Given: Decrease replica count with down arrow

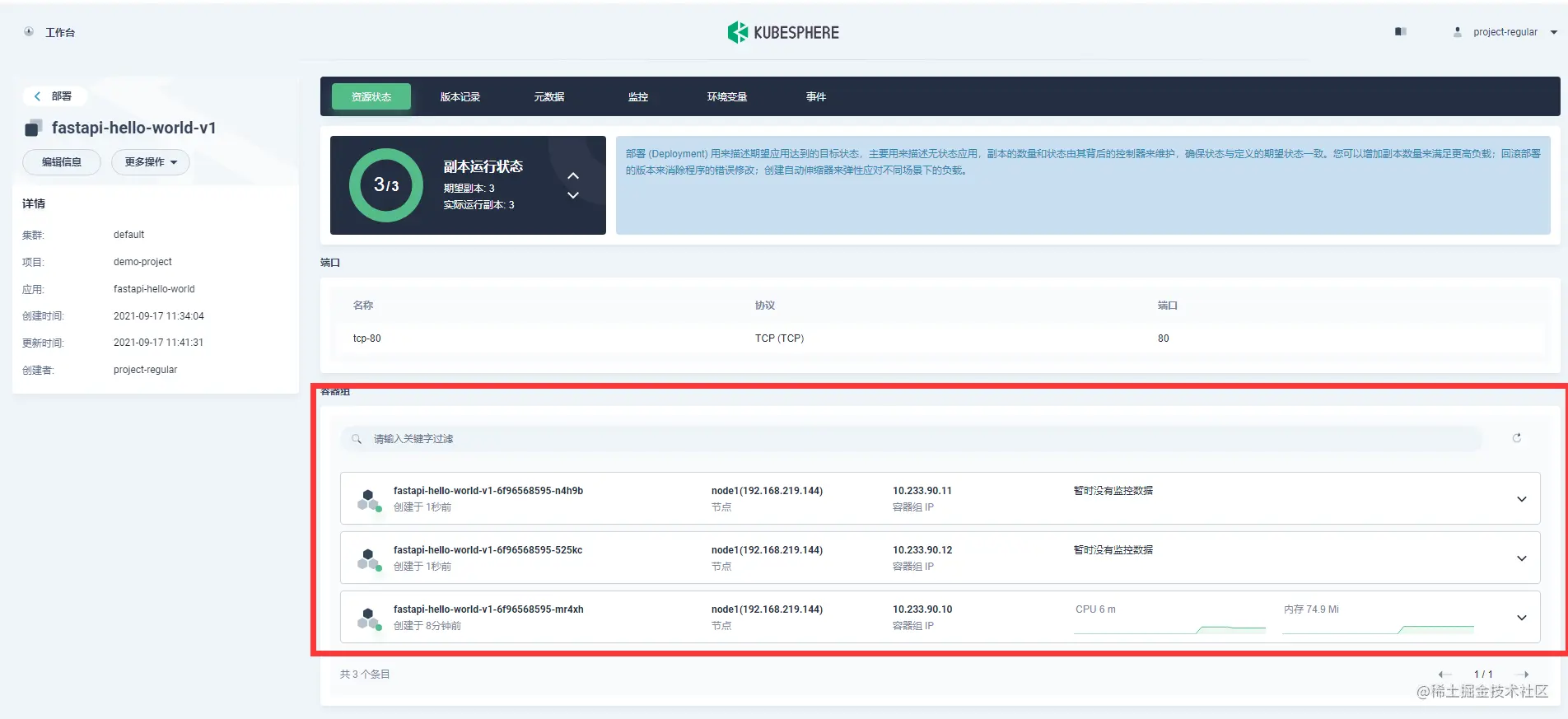Looking at the screenshot, I should click(x=573, y=195).
